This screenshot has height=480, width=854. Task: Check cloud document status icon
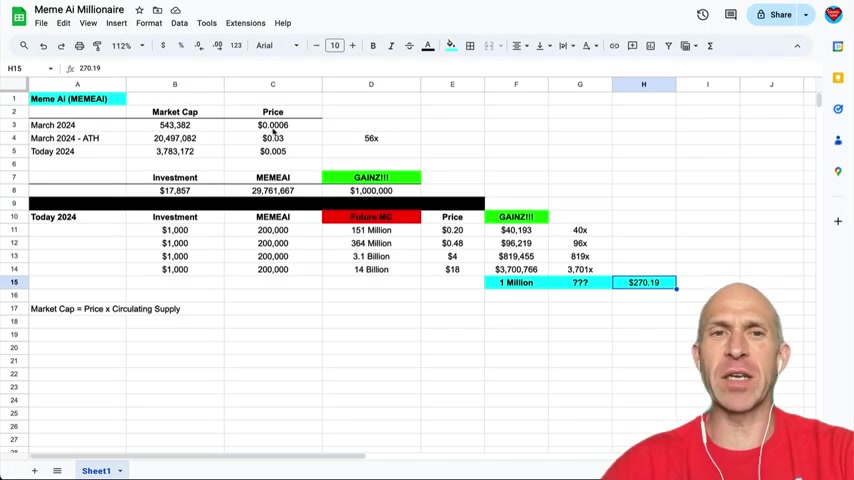(175, 10)
